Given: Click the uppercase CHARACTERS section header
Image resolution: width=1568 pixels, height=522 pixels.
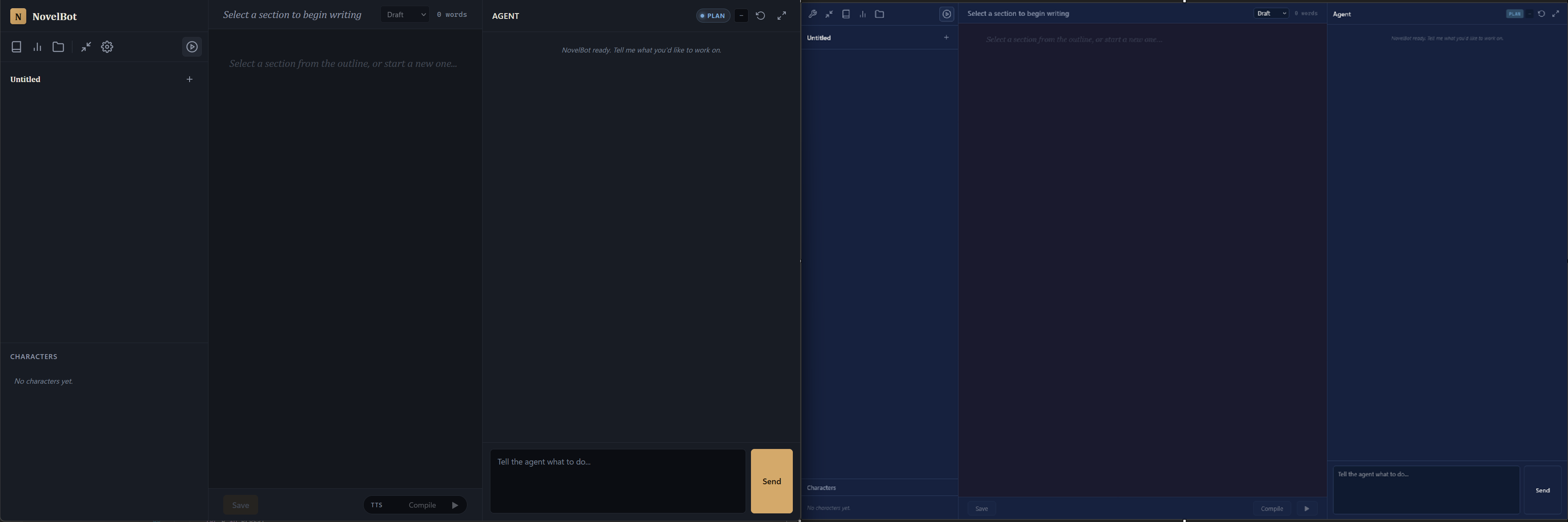Looking at the screenshot, I should point(34,357).
